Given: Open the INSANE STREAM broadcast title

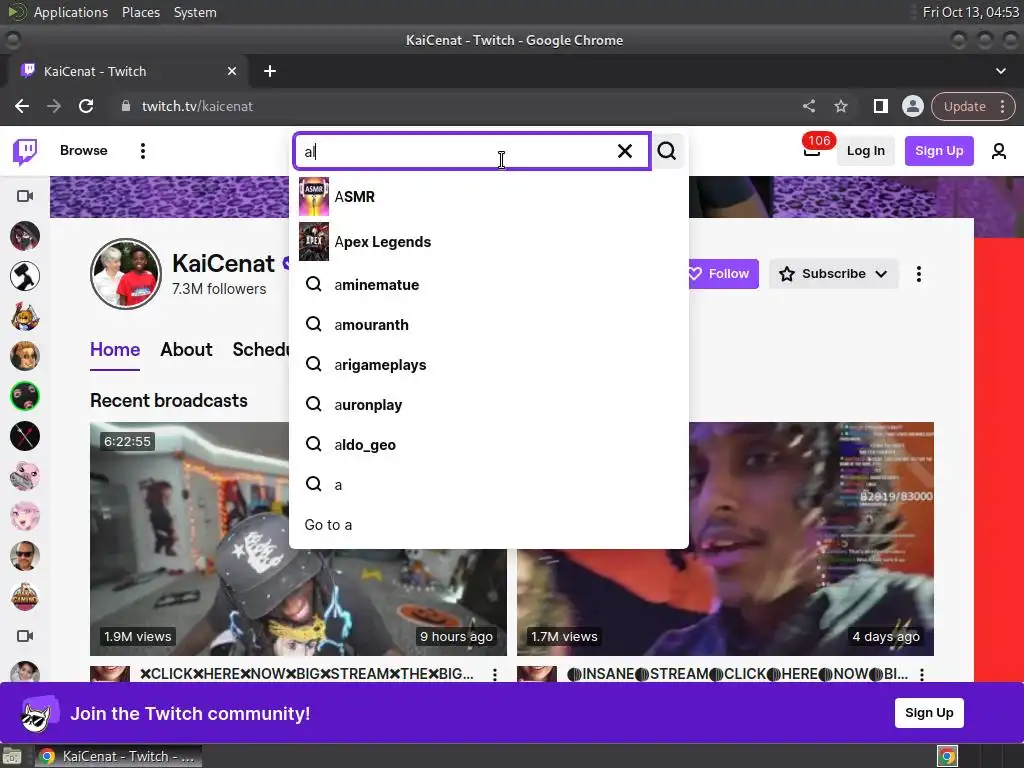Looking at the screenshot, I should tap(737, 674).
